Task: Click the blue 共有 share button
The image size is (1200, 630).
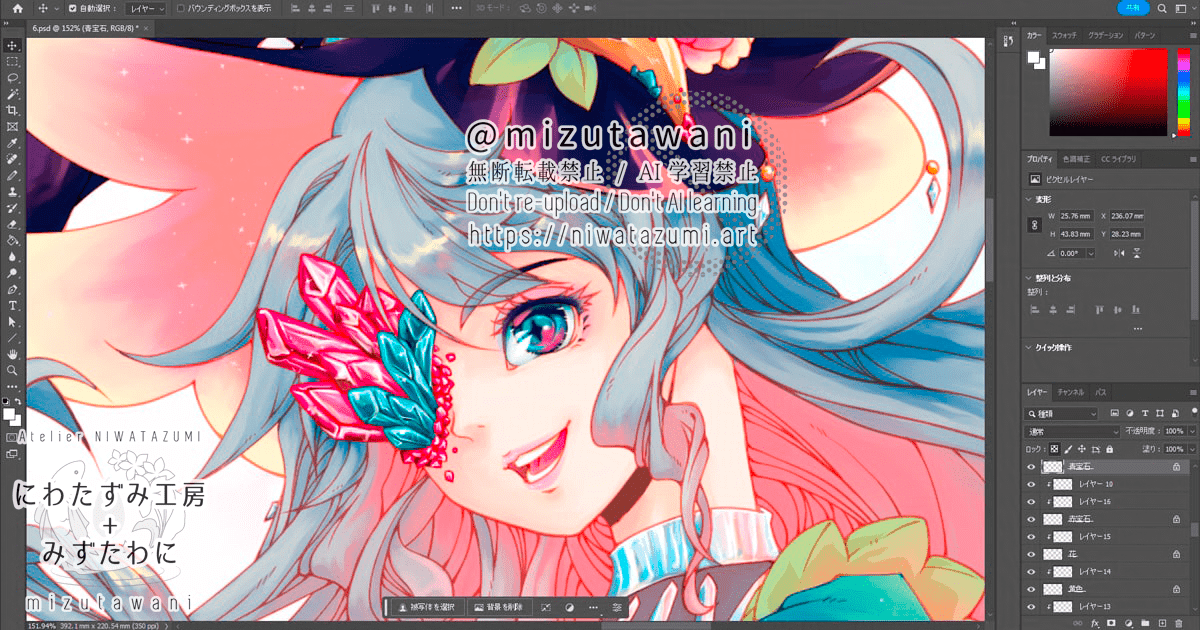Action: coord(1133,8)
